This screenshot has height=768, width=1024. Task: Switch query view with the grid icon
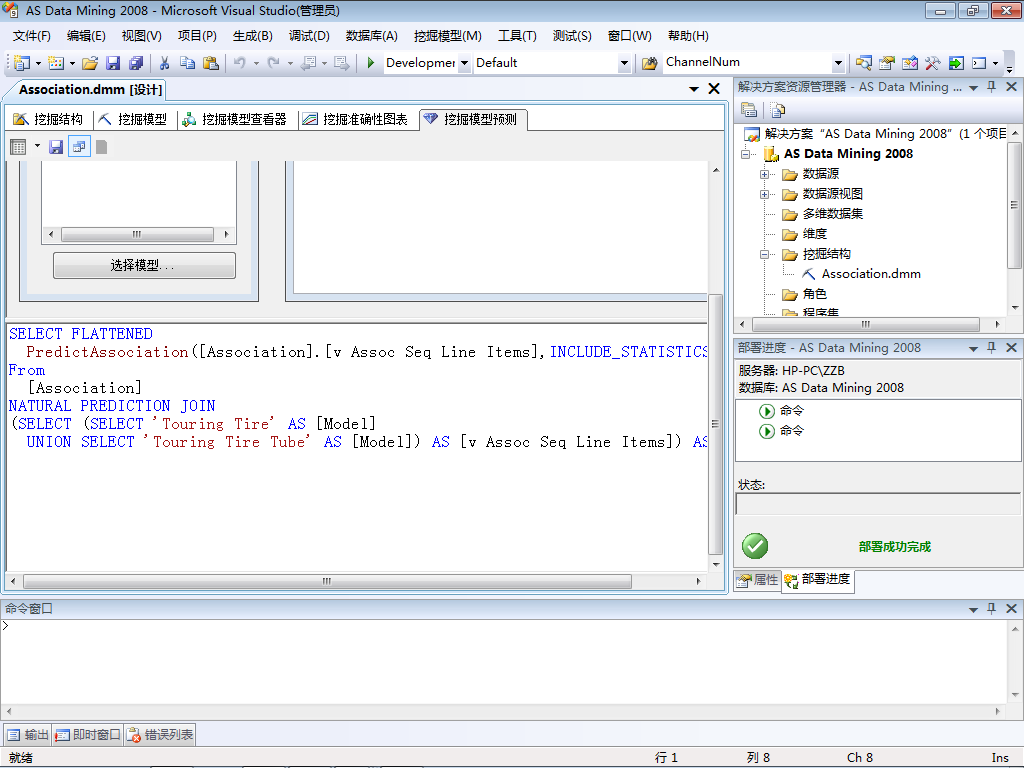tap(18, 147)
